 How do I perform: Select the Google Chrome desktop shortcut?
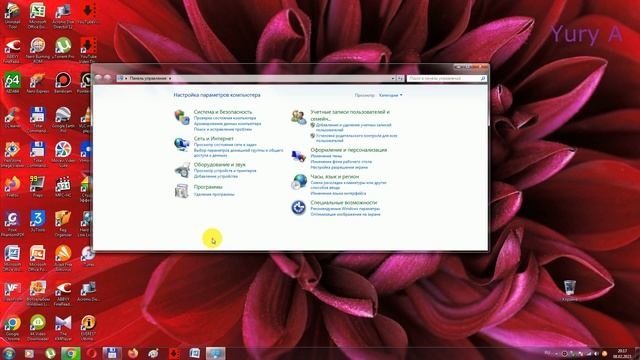(x=12, y=328)
